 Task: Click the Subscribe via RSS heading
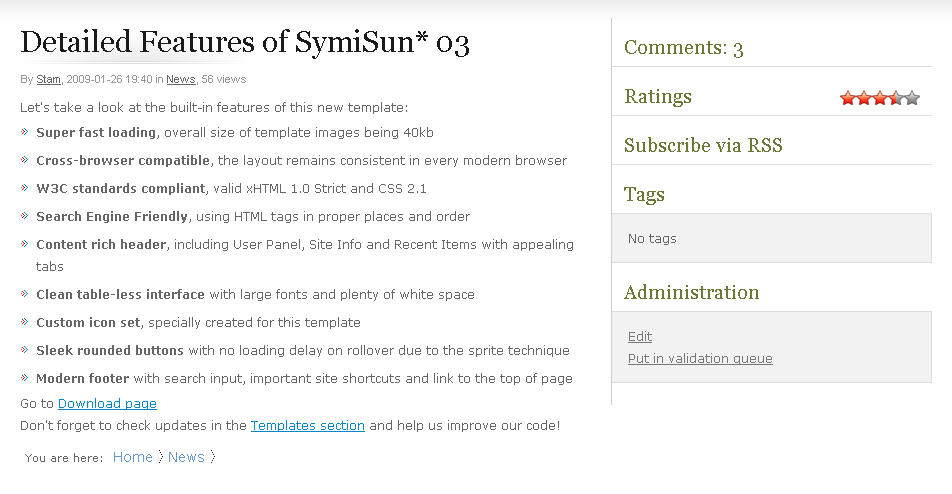click(x=703, y=146)
